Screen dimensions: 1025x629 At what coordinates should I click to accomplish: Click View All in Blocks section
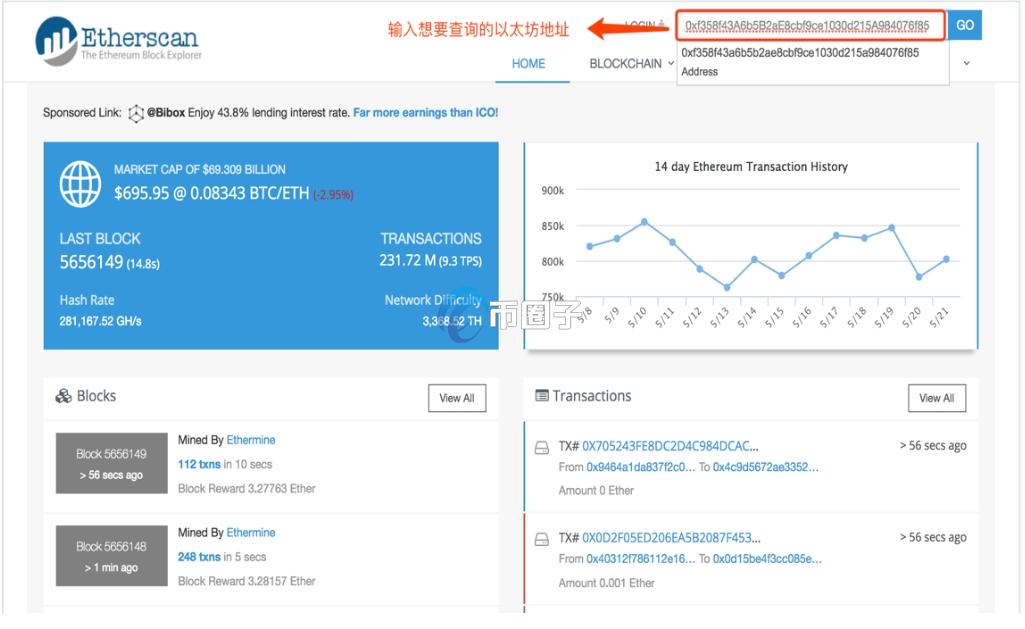tap(457, 398)
